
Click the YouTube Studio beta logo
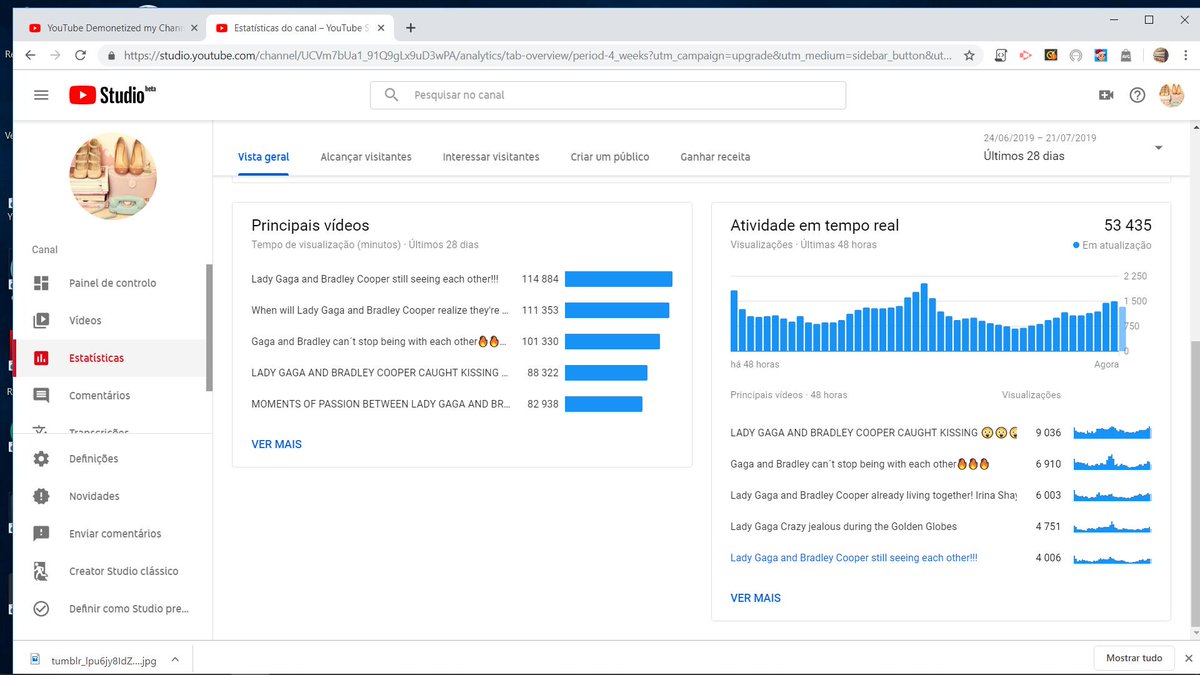pos(112,95)
